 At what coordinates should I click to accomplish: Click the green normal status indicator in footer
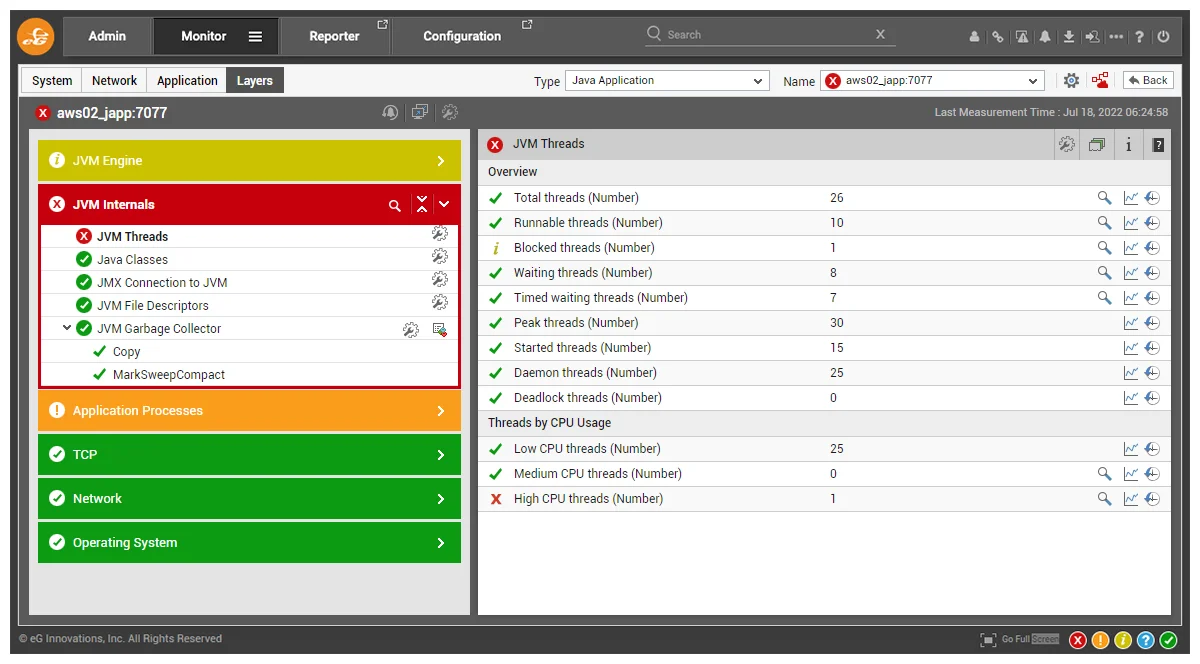1168,640
